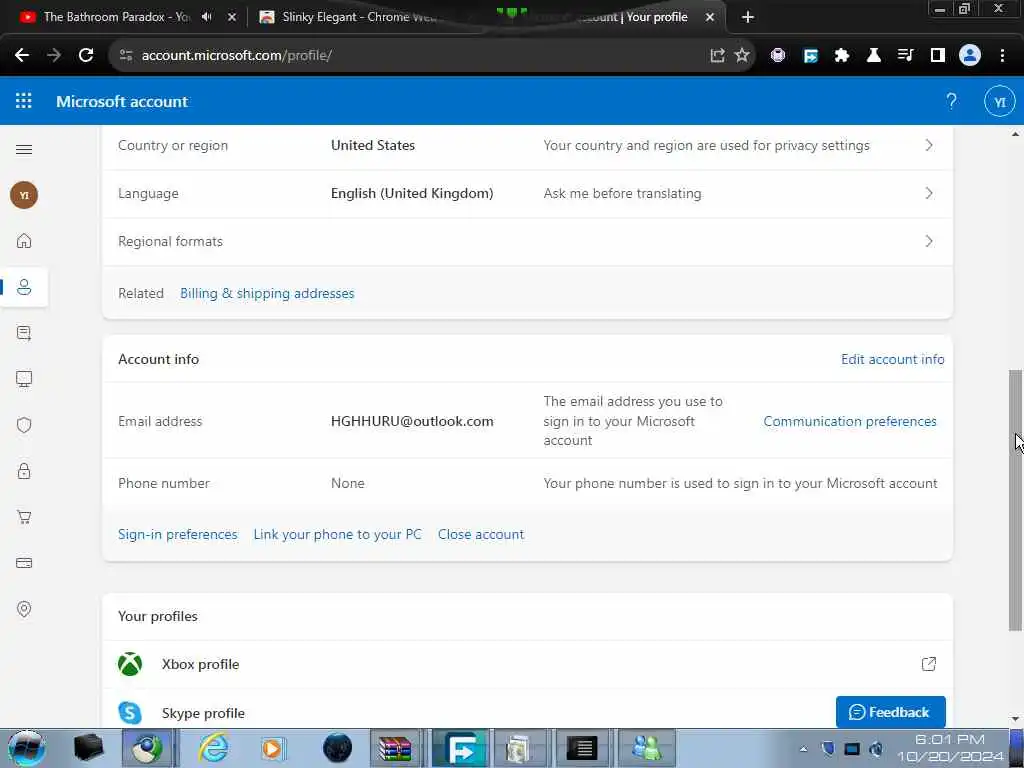
Task: Click Link your phone to your PC
Action: pos(337,534)
